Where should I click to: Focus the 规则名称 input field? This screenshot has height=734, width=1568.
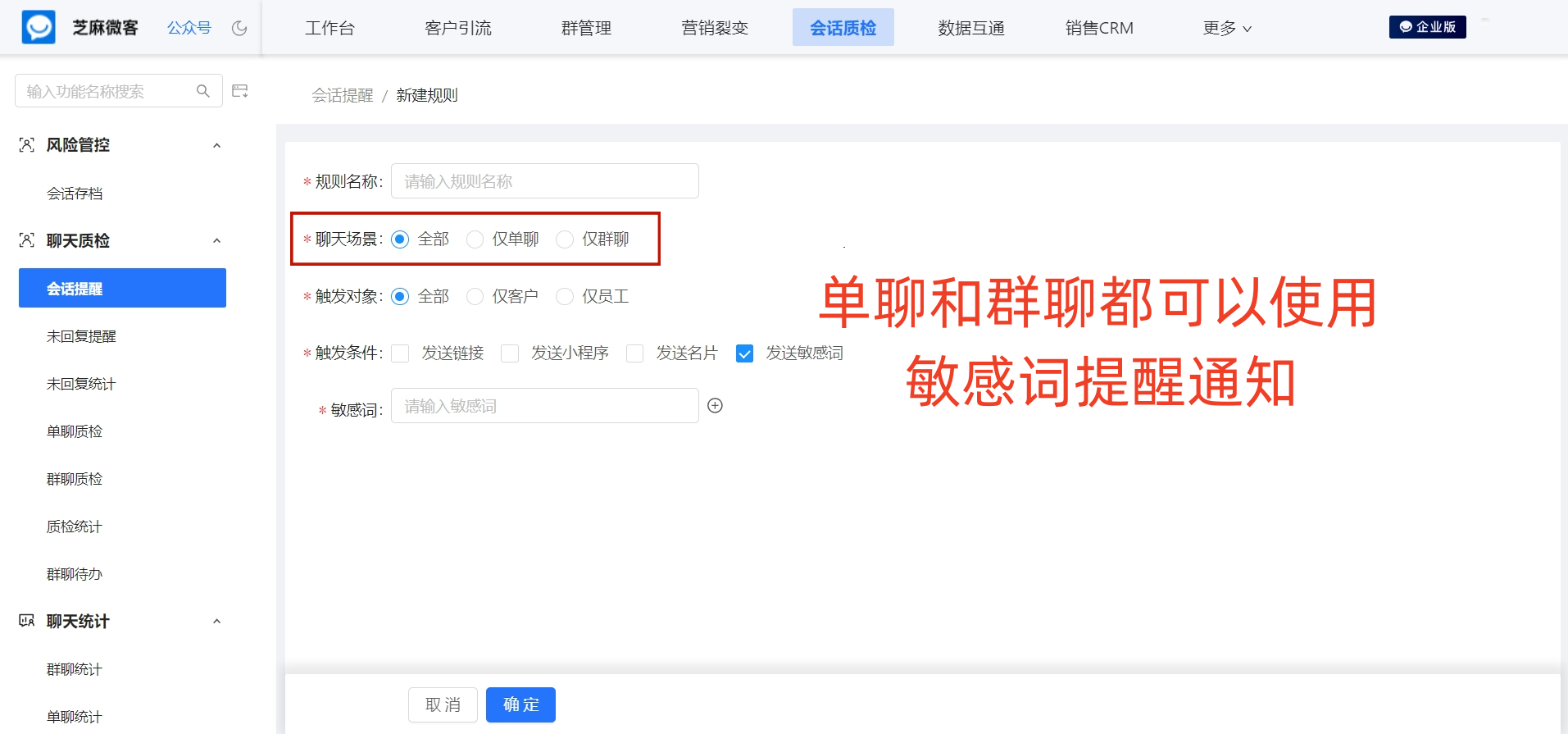[545, 181]
